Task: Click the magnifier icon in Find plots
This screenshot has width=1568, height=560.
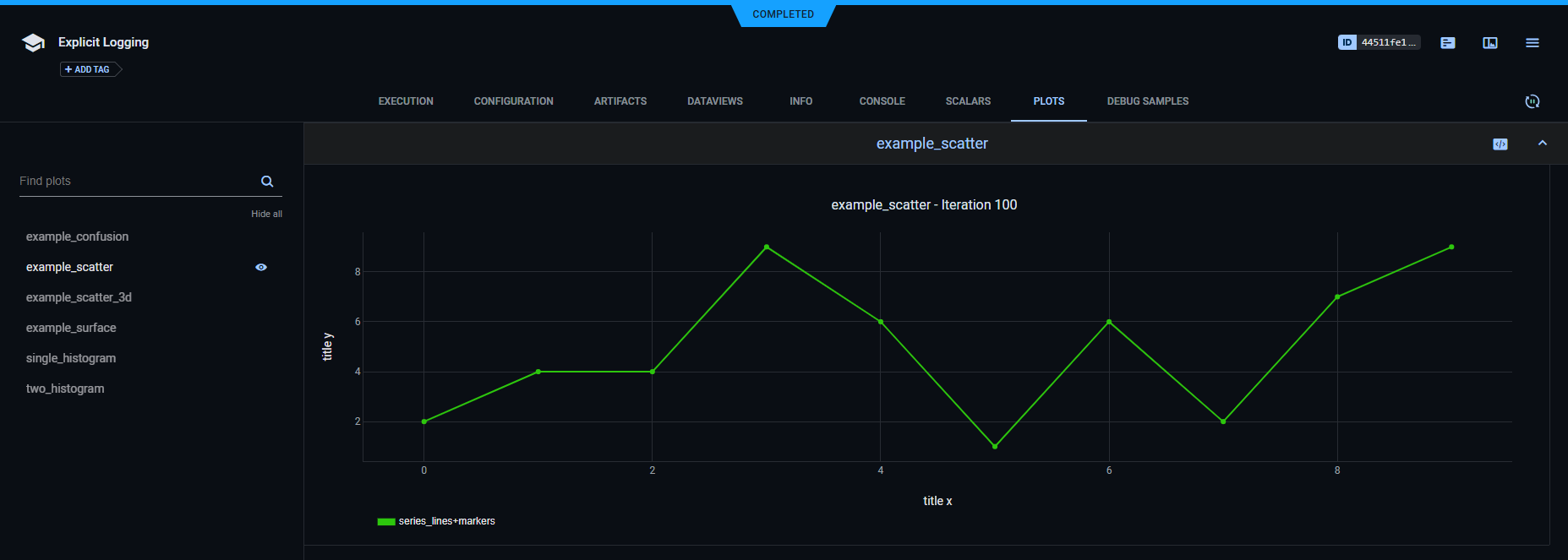Action: pyautogui.click(x=267, y=182)
